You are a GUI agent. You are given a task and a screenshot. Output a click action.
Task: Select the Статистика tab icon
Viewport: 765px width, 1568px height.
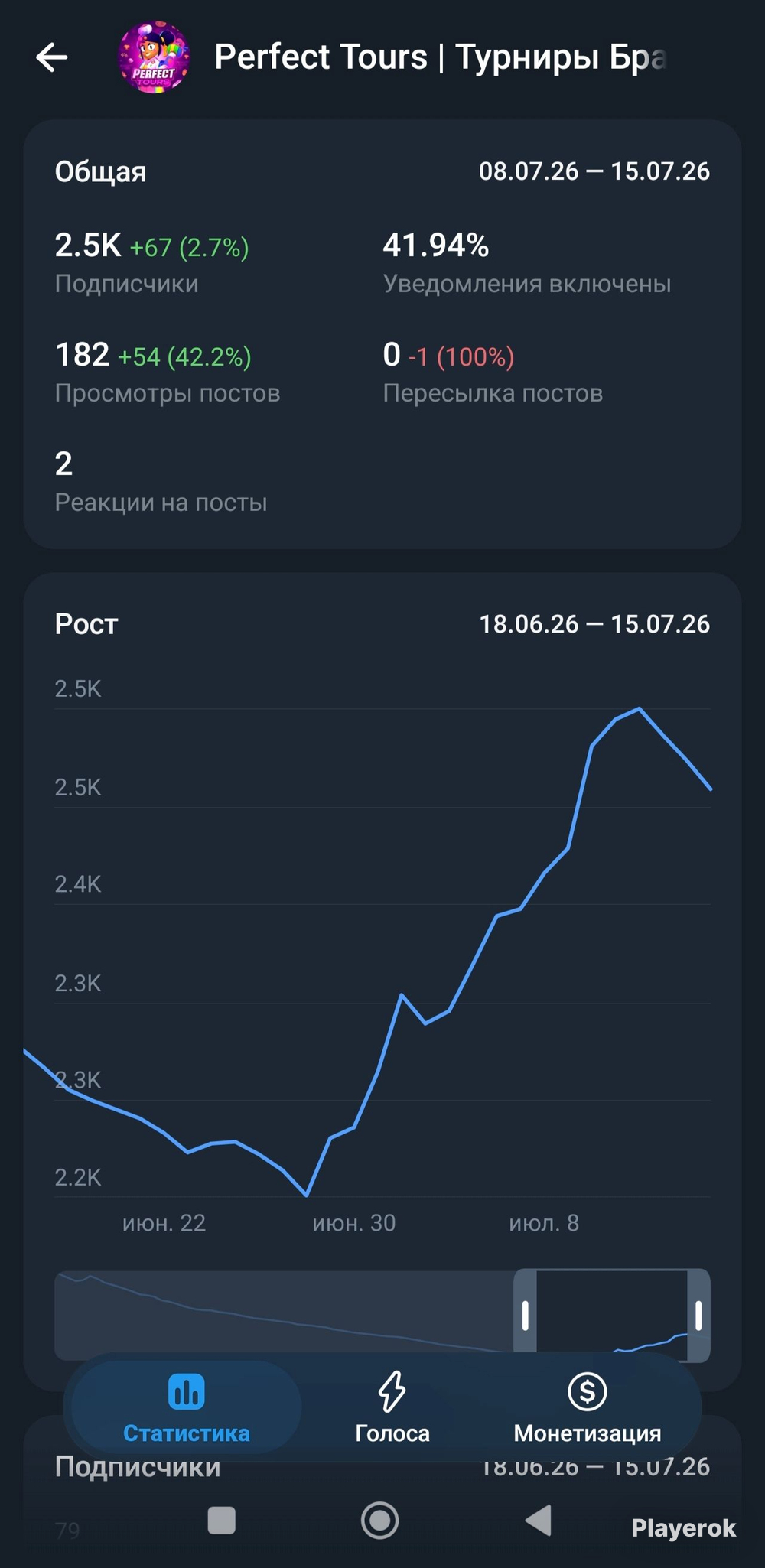pos(187,1391)
